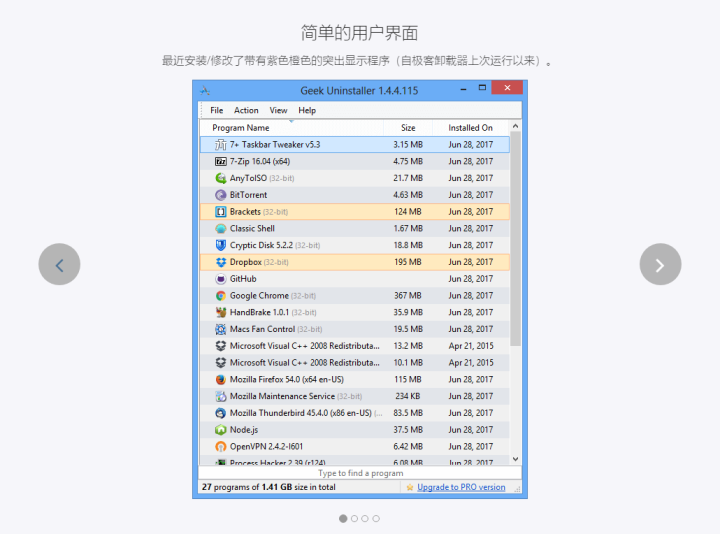
Task: Open the Action menu
Action: pyautogui.click(x=246, y=110)
